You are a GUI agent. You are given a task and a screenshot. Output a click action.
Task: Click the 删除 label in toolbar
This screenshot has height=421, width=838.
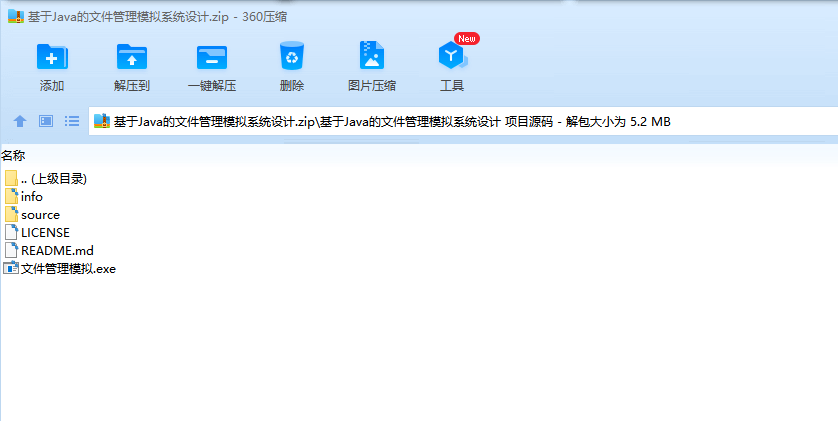pyautogui.click(x=292, y=85)
